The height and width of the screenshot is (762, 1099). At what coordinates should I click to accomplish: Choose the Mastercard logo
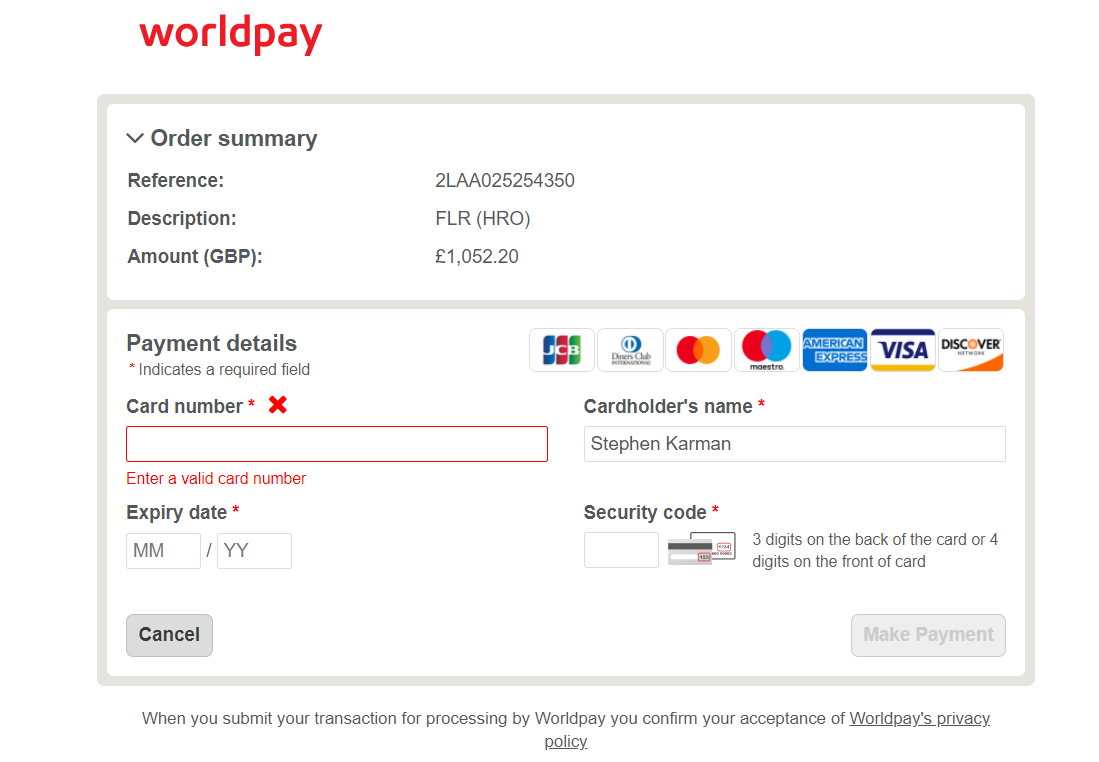[698, 350]
